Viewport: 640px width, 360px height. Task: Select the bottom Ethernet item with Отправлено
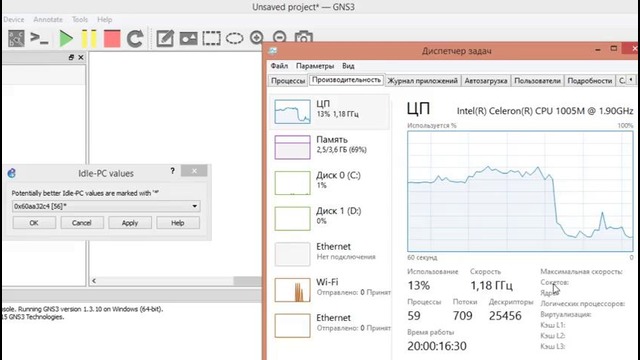[x=329, y=325]
